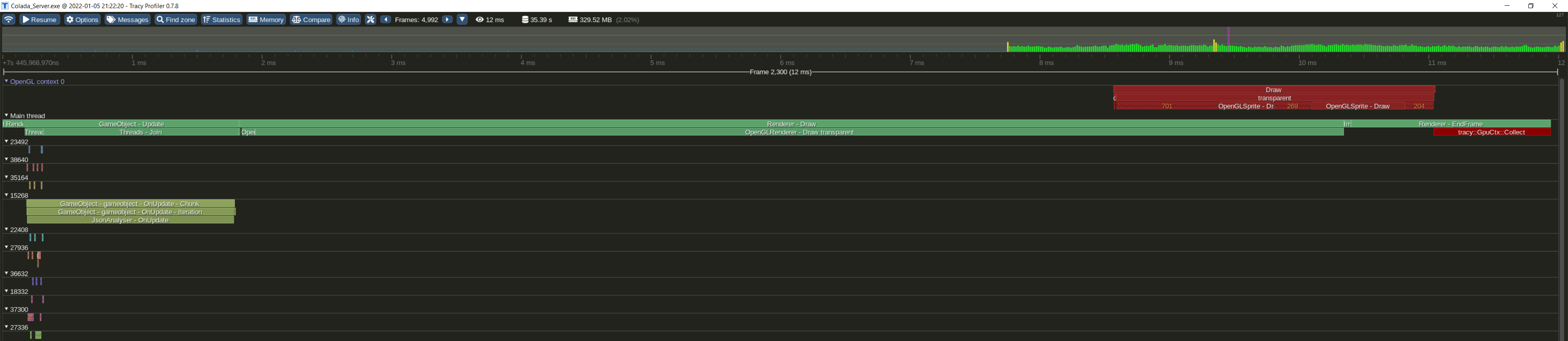The image size is (1568, 341).
Task: Click the Frame 2,300 (12 ms) label
Action: (x=780, y=72)
